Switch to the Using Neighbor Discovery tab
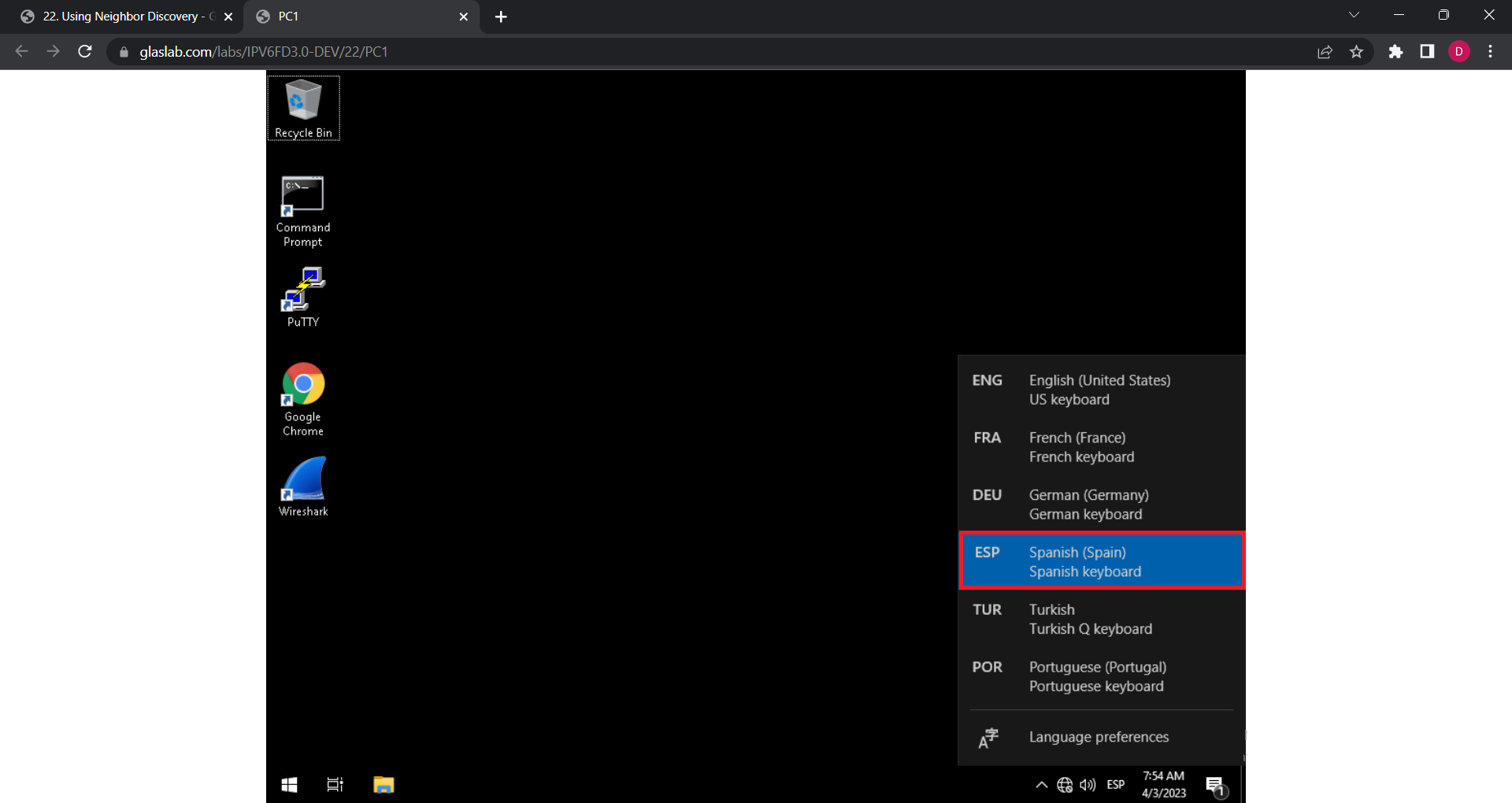 [122, 17]
